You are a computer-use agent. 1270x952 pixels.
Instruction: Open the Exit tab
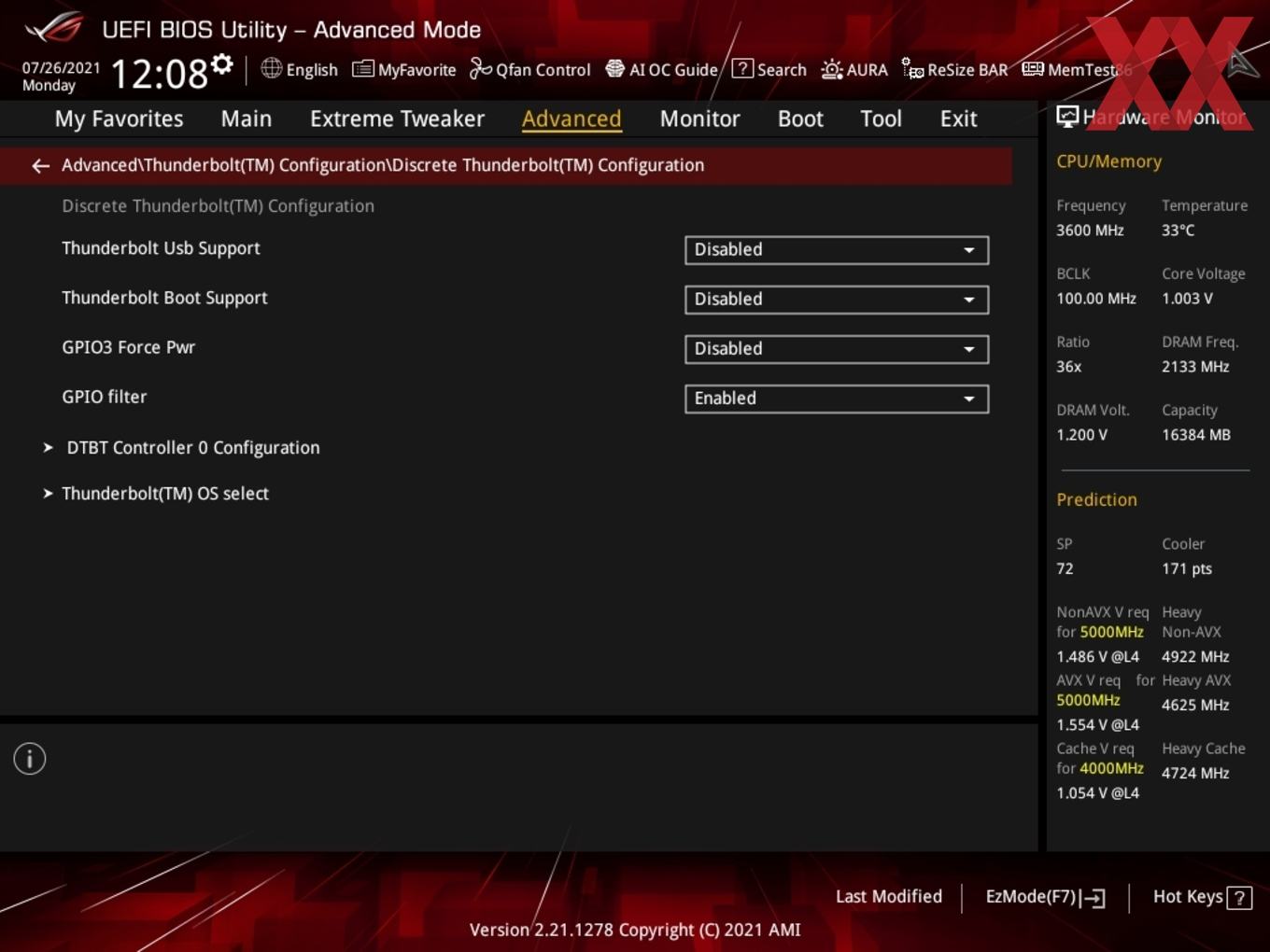(x=958, y=119)
